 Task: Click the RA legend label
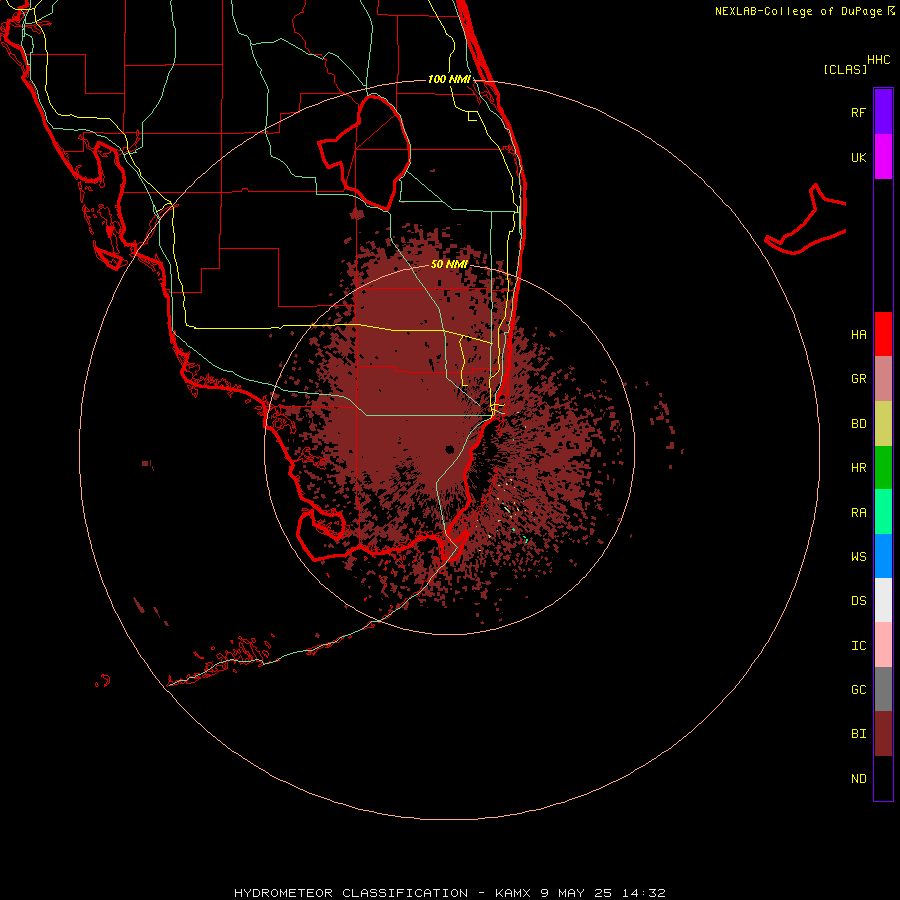point(858,513)
